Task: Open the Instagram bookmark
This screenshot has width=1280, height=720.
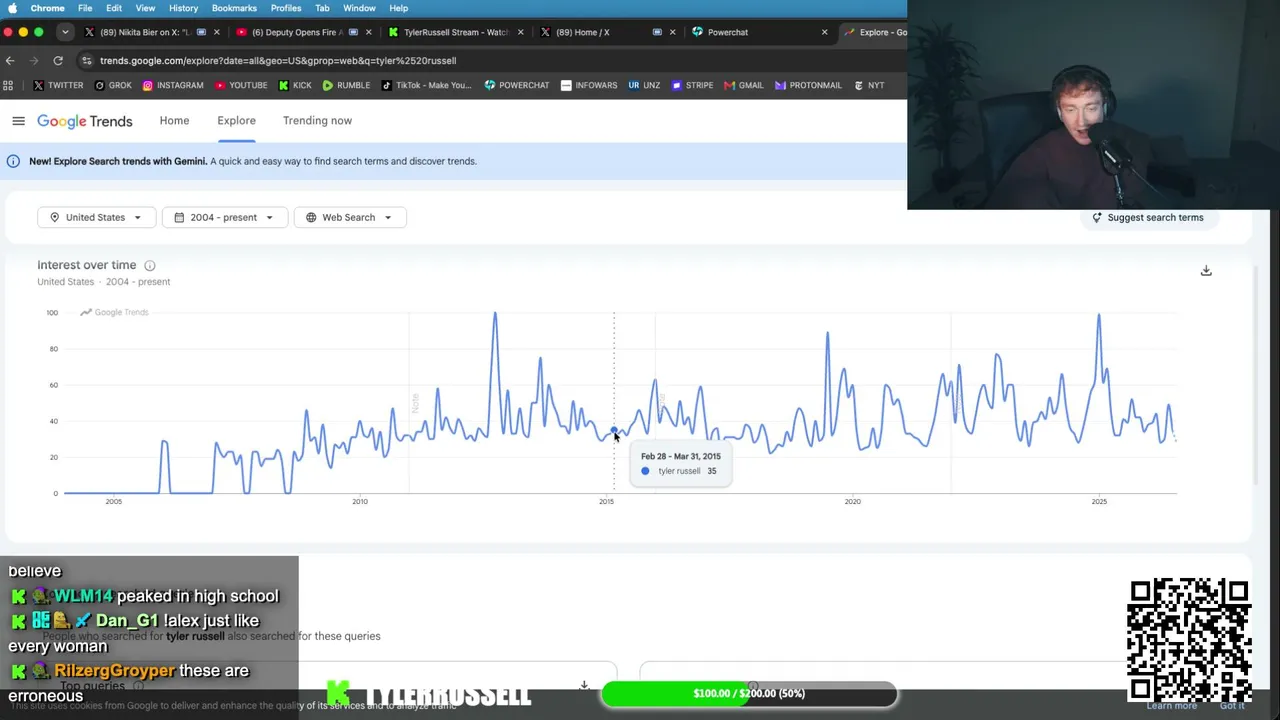Action: pos(173,85)
